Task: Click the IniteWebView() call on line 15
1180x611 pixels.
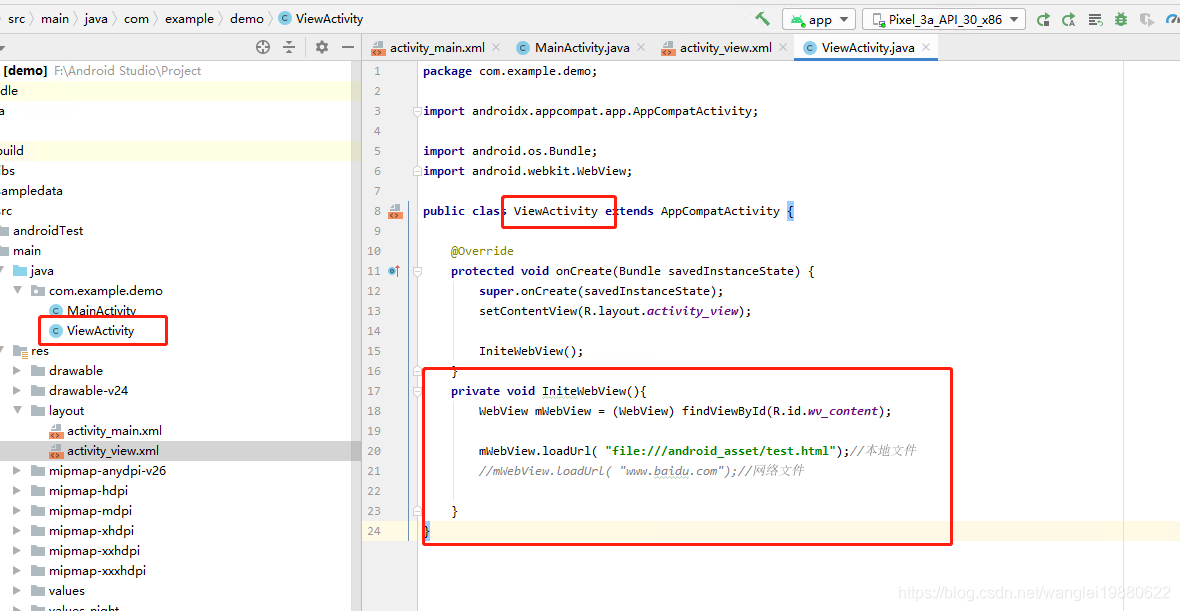Action: click(531, 351)
